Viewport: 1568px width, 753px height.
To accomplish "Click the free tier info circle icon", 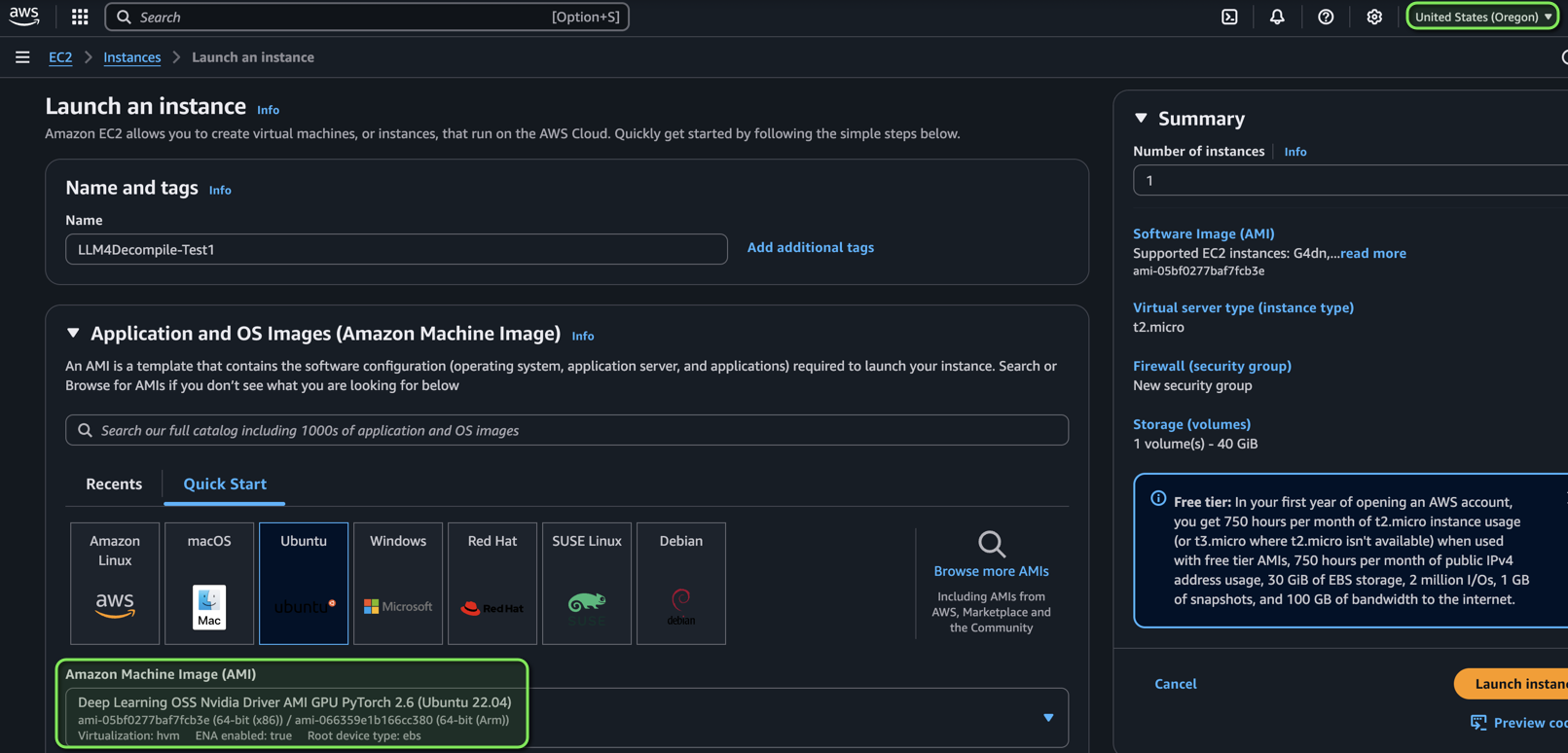I will point(1158,498).
